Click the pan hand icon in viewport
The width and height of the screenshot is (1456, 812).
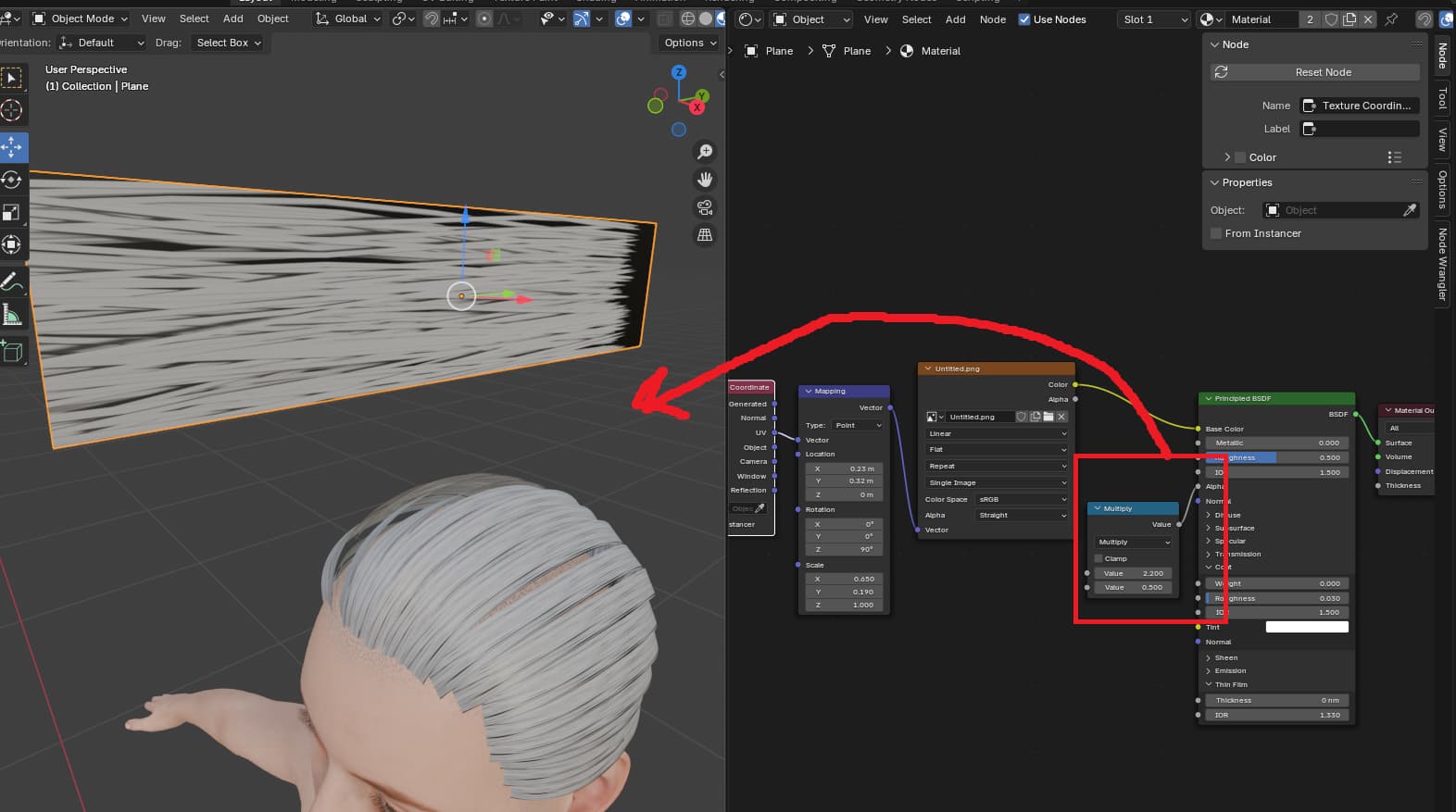pyautogui.click(x=705, y=179)
